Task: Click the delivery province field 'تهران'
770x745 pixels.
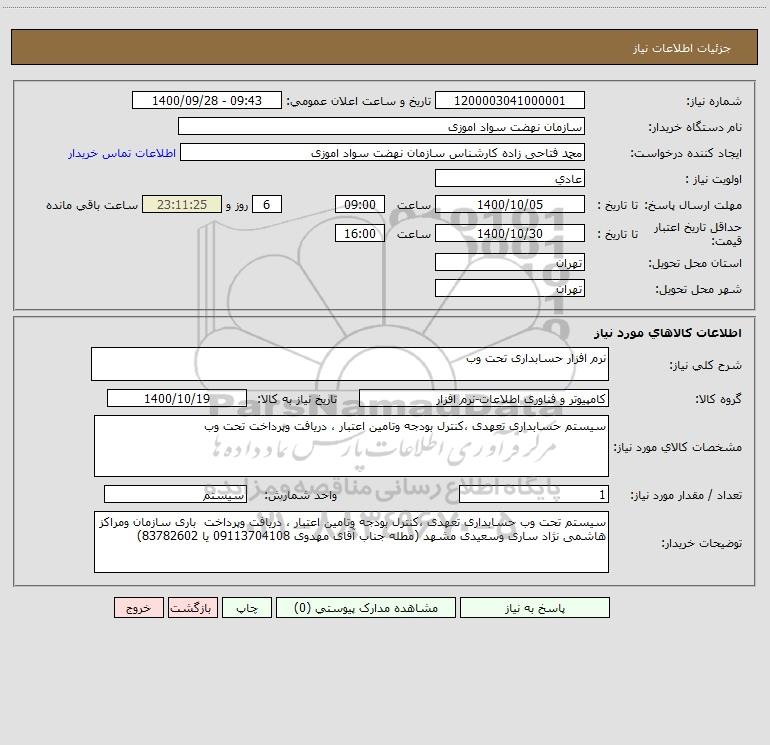Action: 510,262
